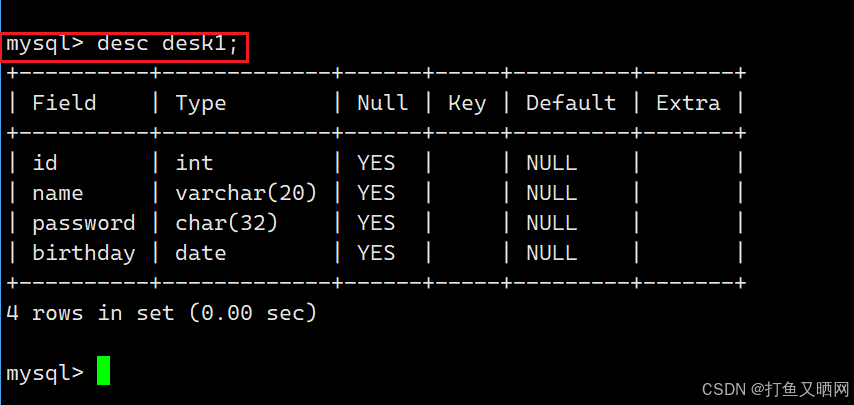Click the 'Null' column header
This screenshot has height=405, width=854.
click(x=382, y=103)
